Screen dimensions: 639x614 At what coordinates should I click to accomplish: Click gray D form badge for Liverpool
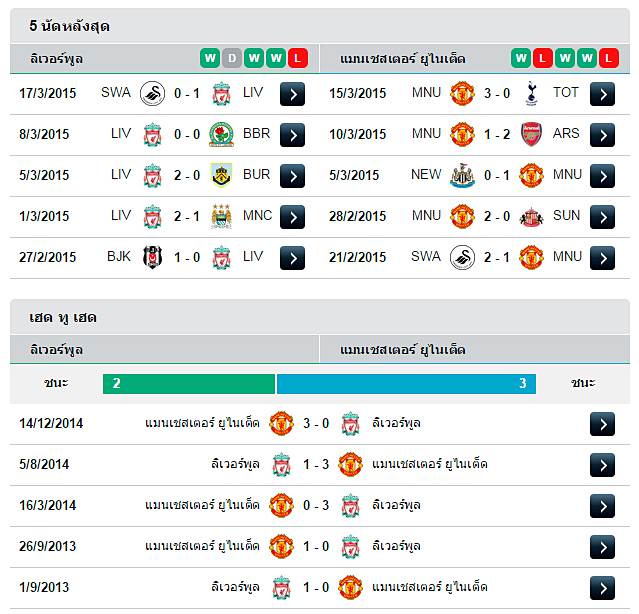pos(232,58)
